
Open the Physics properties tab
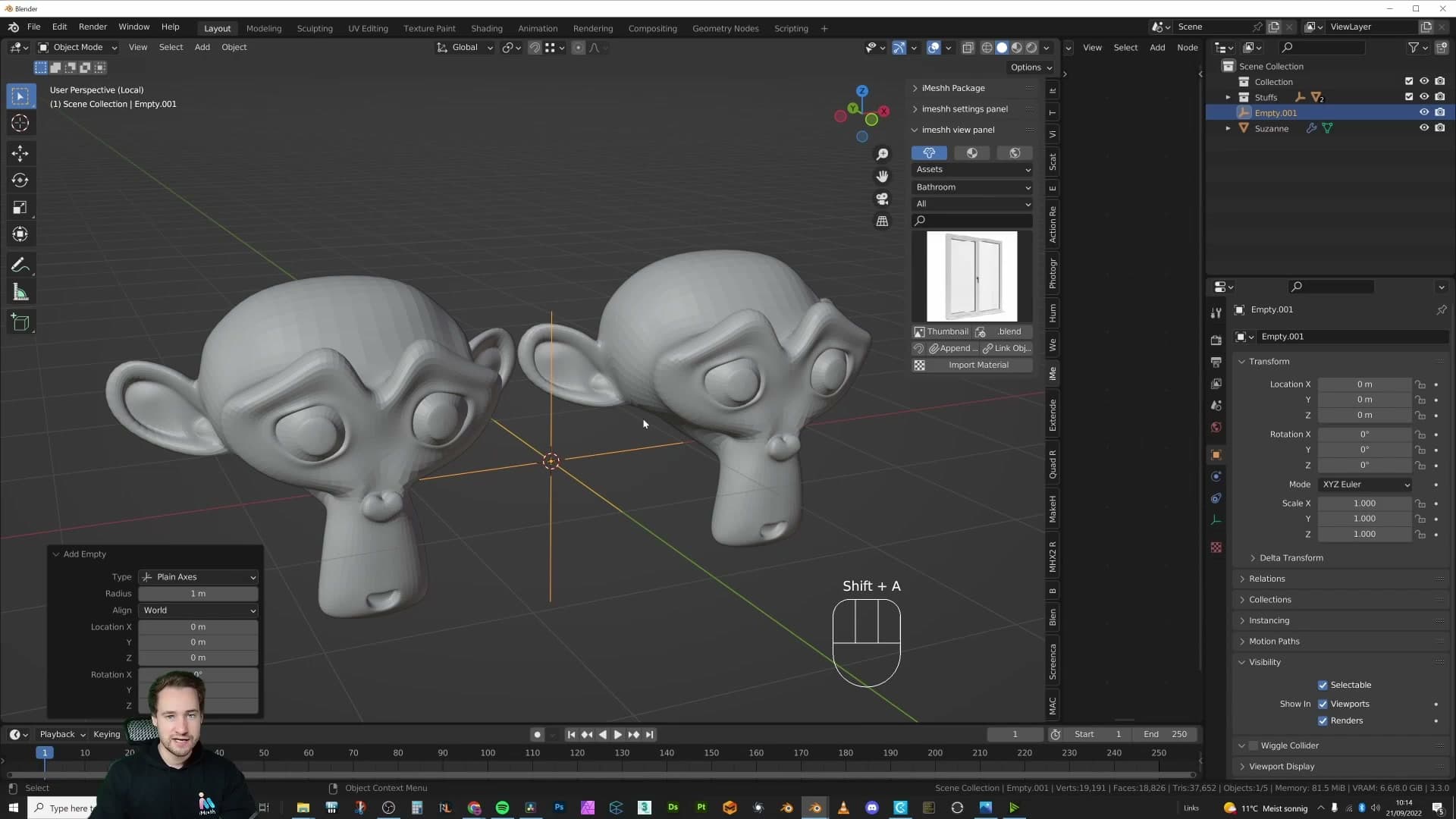pos(1216,477)
